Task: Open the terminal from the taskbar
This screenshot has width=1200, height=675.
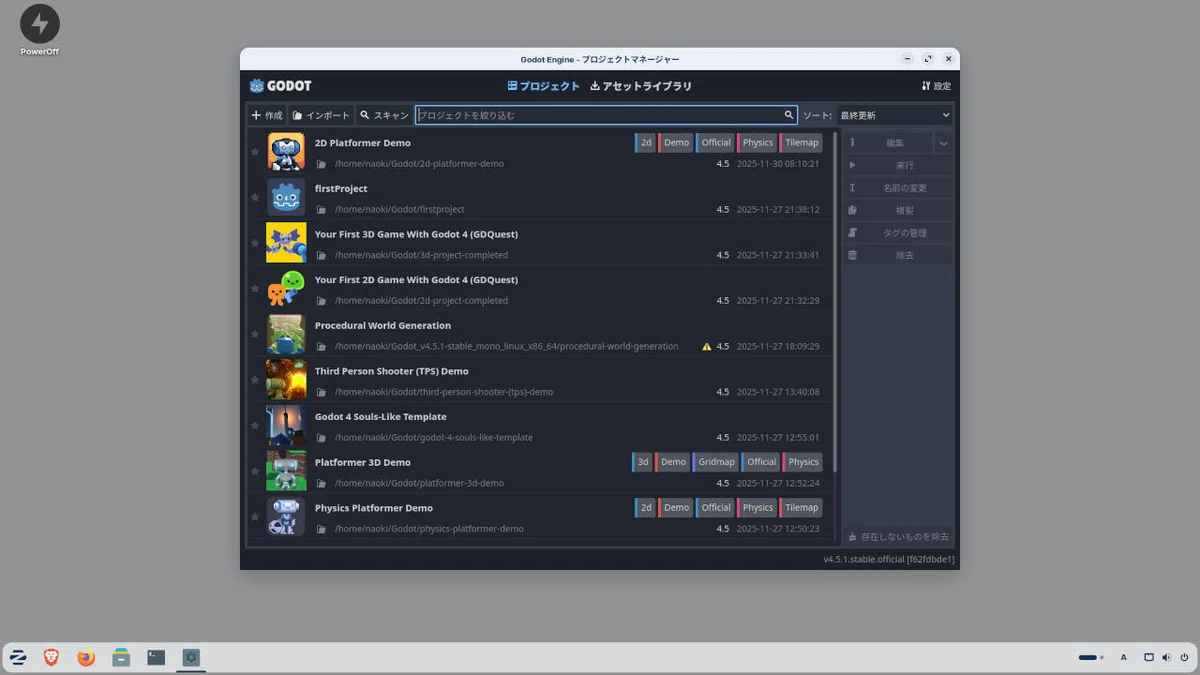Action: click(156, 657)
